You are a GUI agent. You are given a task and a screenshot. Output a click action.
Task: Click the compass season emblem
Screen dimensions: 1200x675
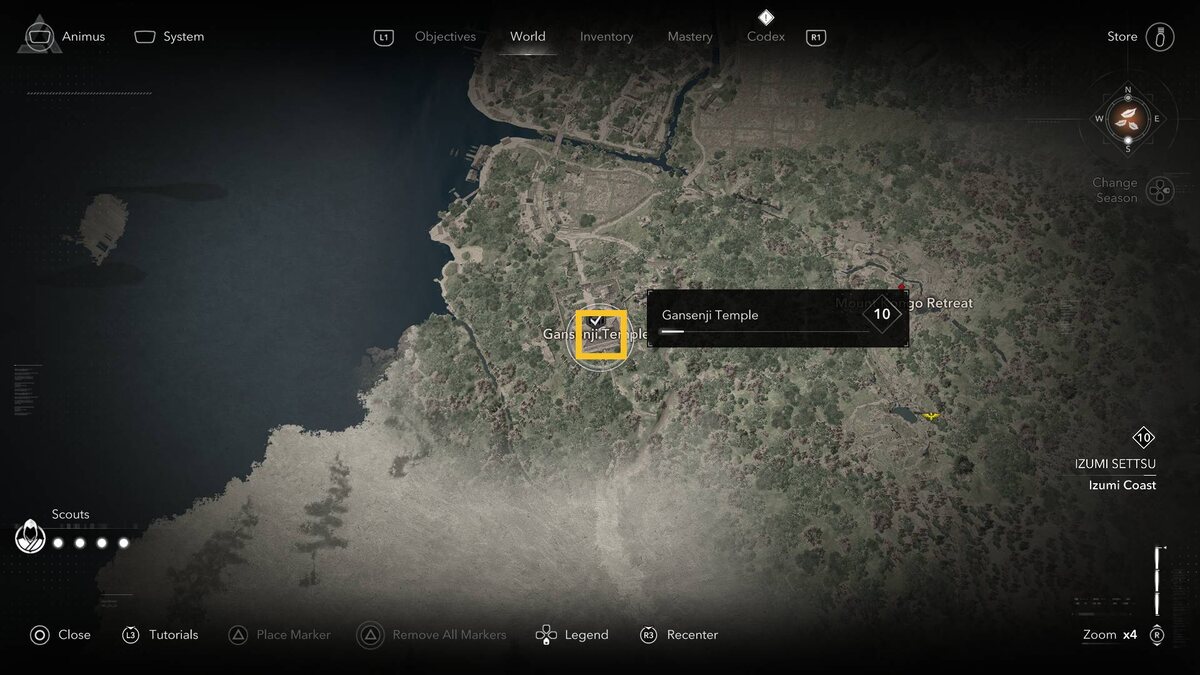coord(1128,119)
